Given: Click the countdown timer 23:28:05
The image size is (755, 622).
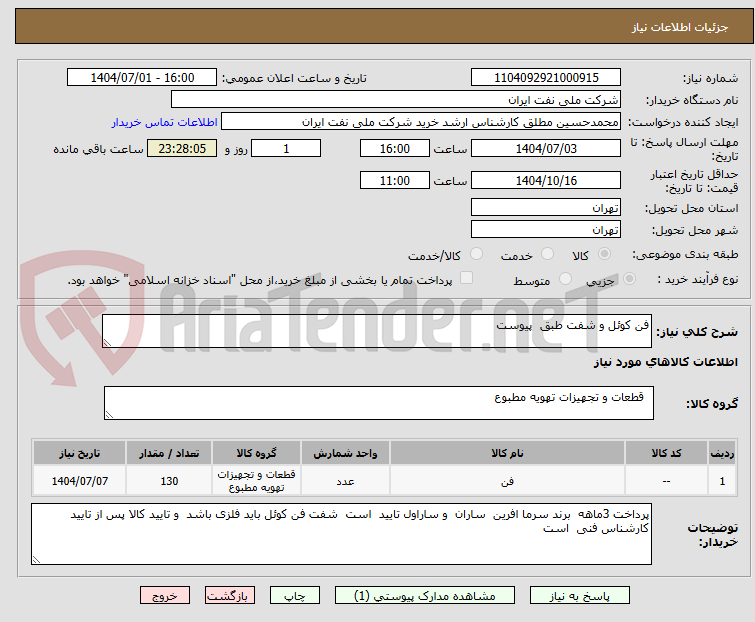Looking at the screenshot, I should pyautogui.click(x=182, y=148).
